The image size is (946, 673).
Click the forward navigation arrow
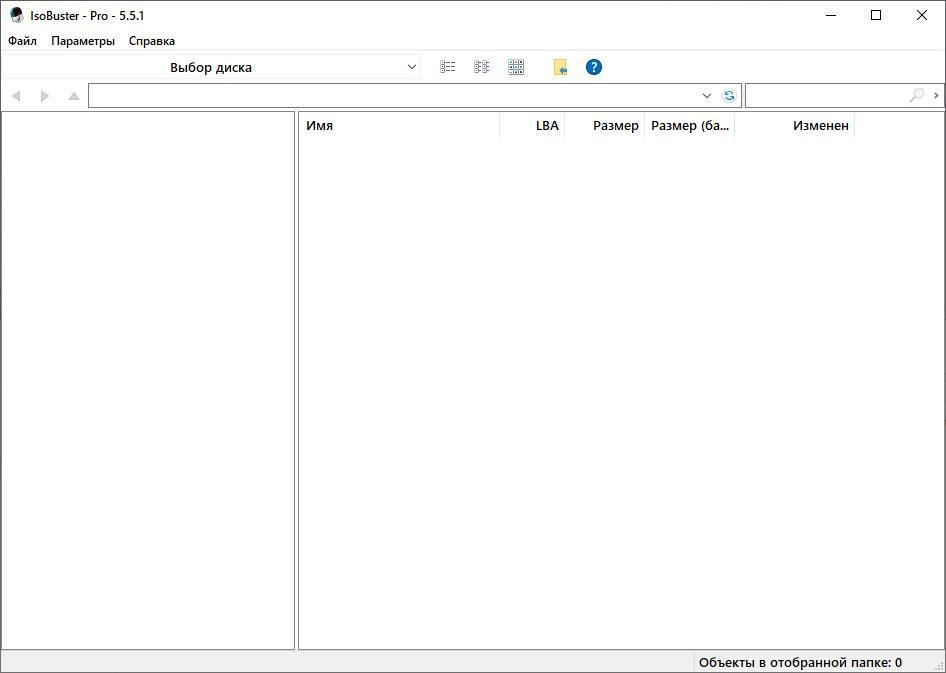[45, 96]
